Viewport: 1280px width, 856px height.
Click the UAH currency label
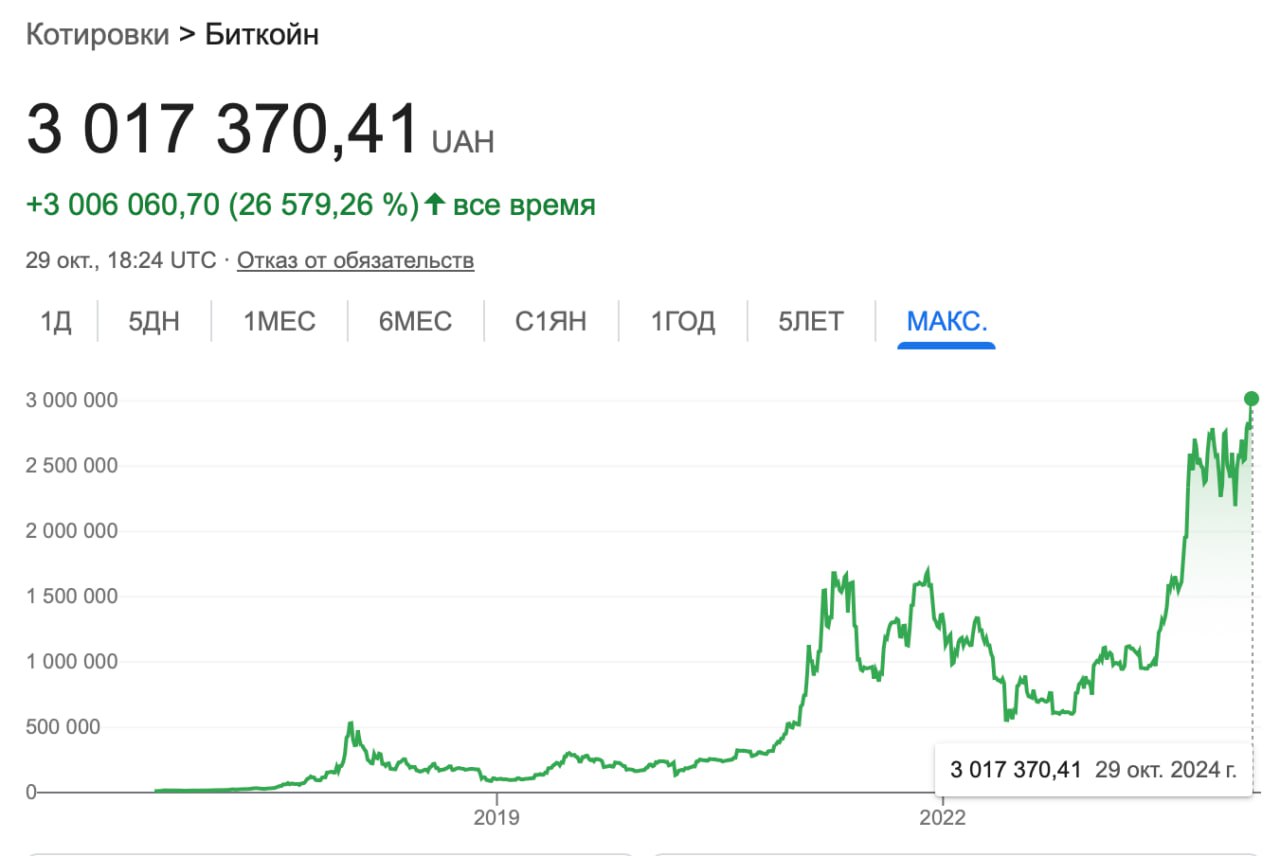point(463,142)
